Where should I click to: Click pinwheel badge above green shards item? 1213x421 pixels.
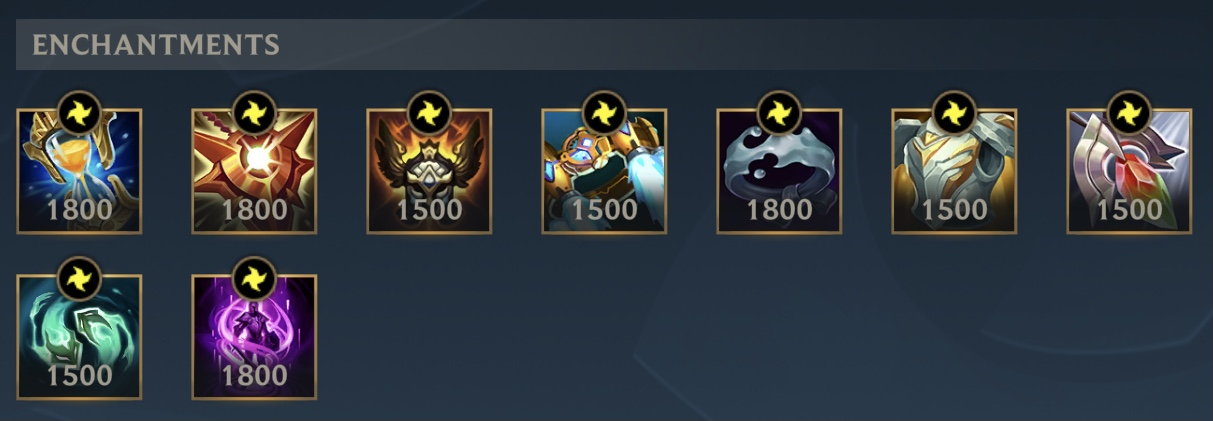[79, 278]
